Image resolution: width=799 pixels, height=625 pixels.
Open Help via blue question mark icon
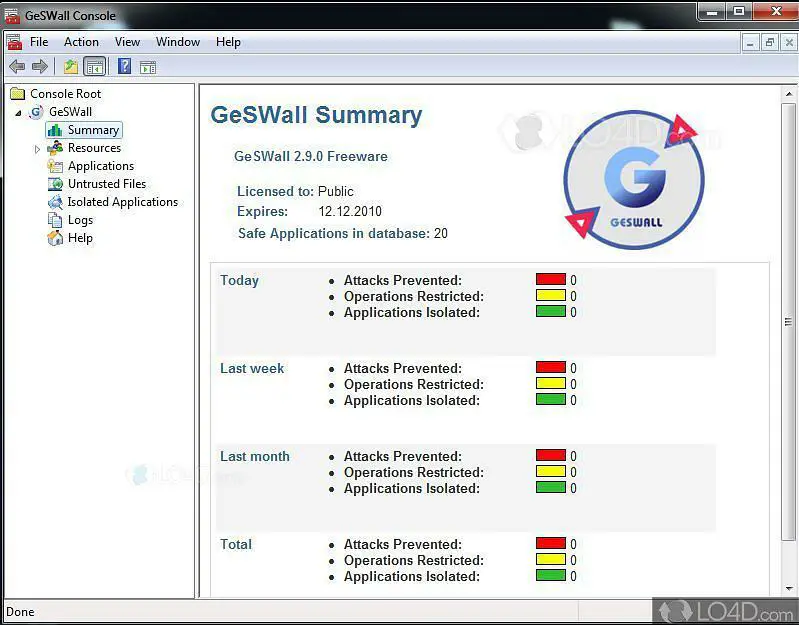click(x=124, y=66)
